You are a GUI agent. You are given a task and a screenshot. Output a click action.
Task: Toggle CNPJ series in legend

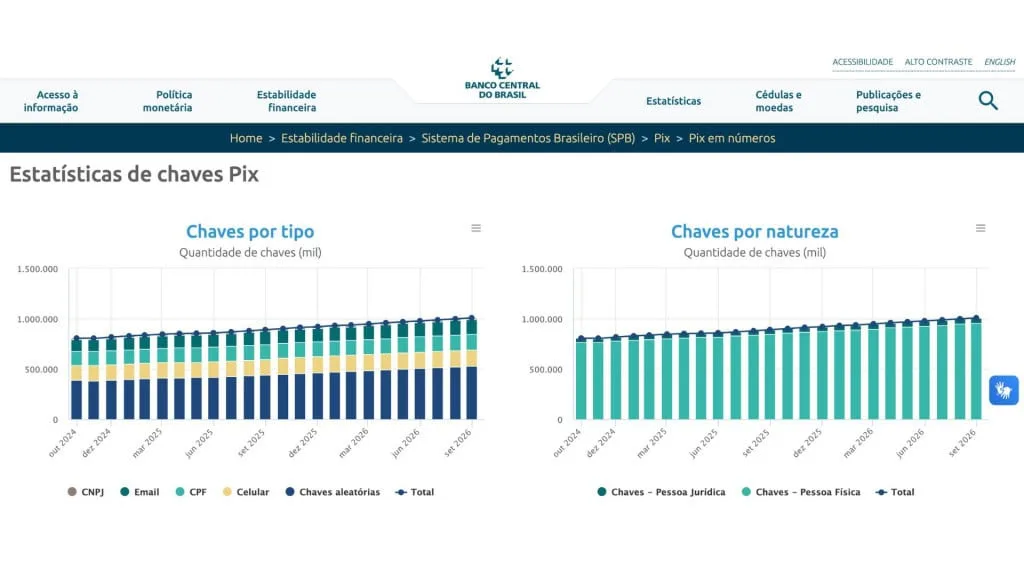pyautogui.click(x=86, y=492)
